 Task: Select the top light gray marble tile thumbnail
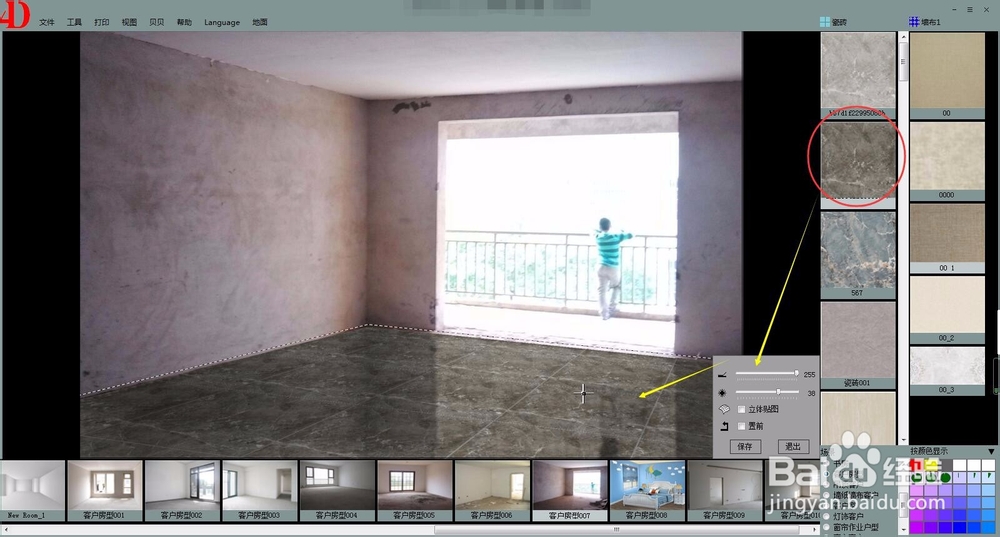858,75
